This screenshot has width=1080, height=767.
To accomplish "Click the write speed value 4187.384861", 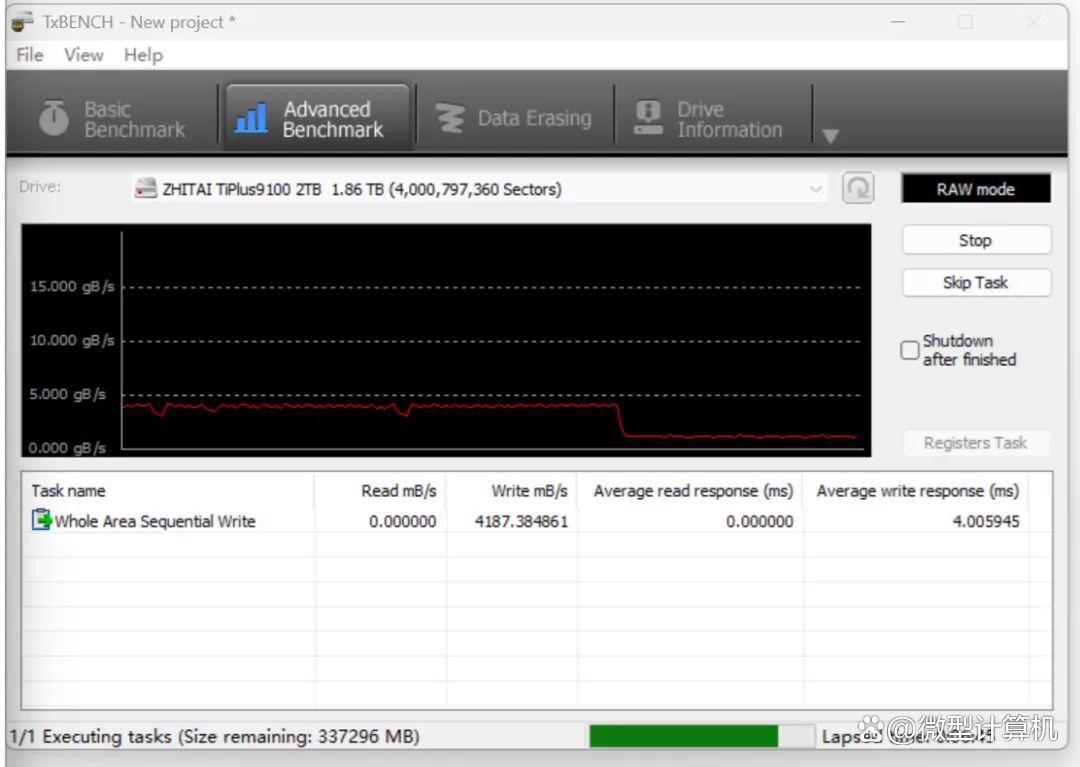I will (x=521, y=522).
